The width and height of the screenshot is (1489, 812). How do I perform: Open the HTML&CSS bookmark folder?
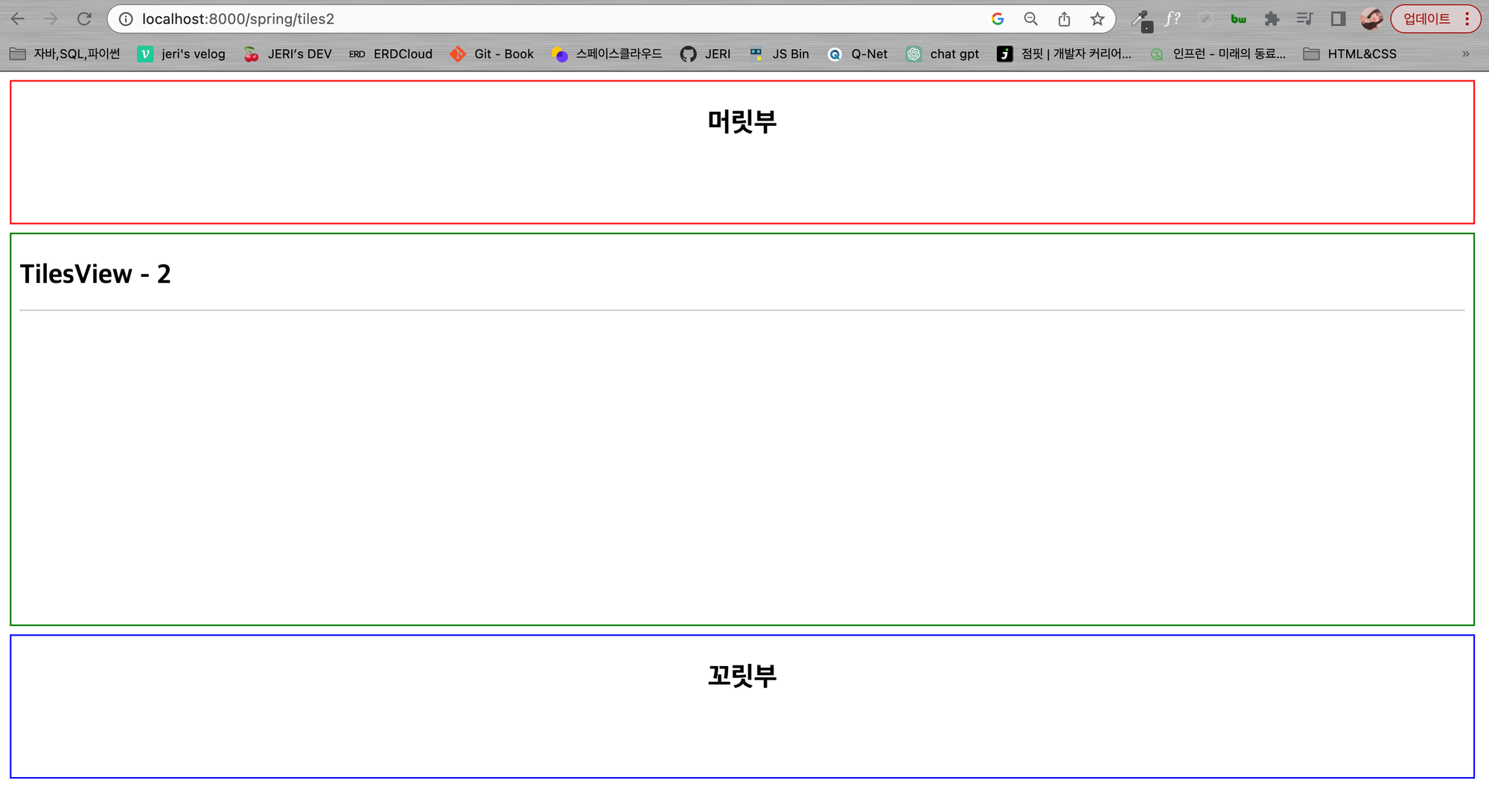tap(1350, 54)
